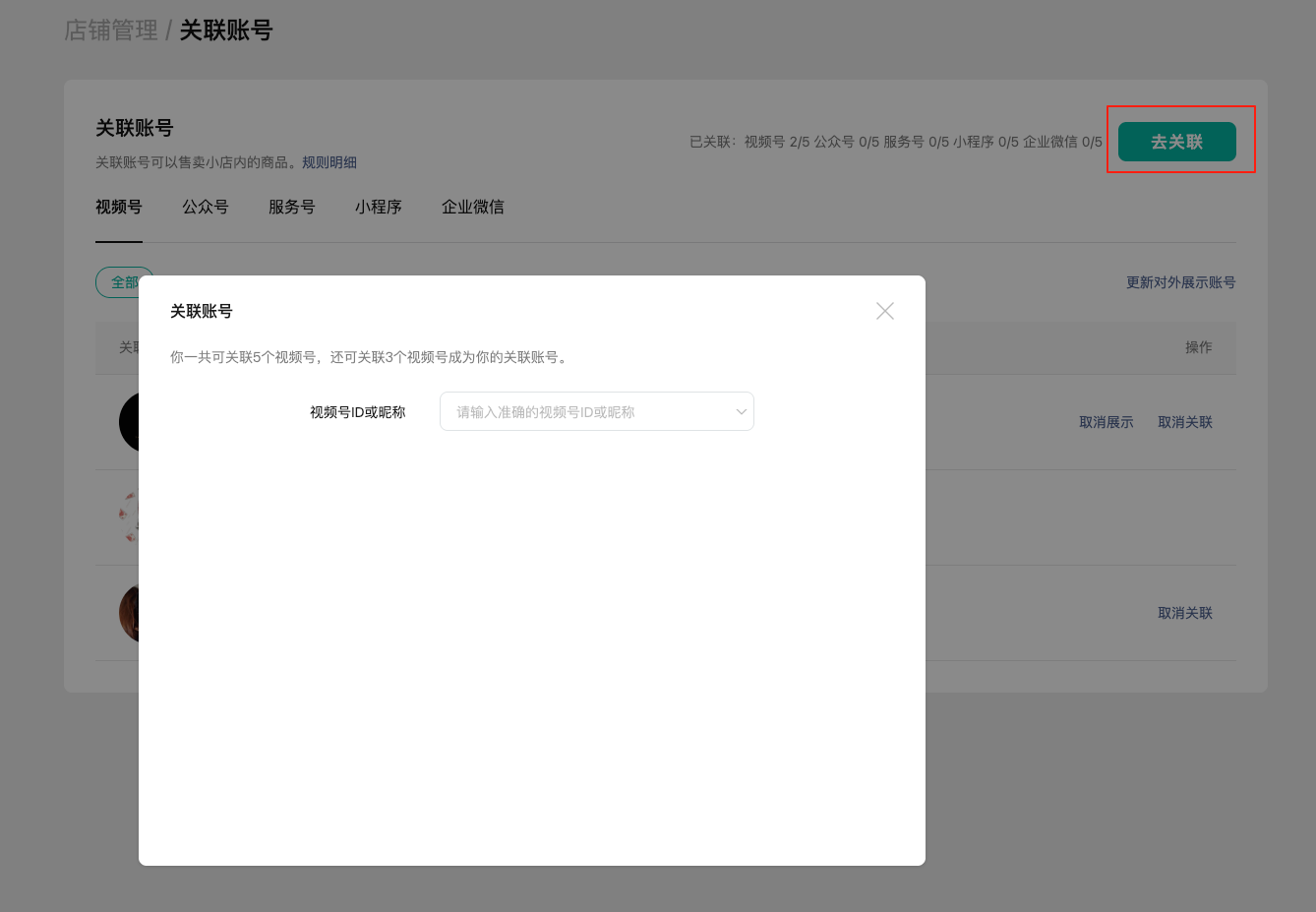Viewport: 1316px width, 912px height.
Task: Switch to the 公众号 tab
Action: click(x=206, y=207)
